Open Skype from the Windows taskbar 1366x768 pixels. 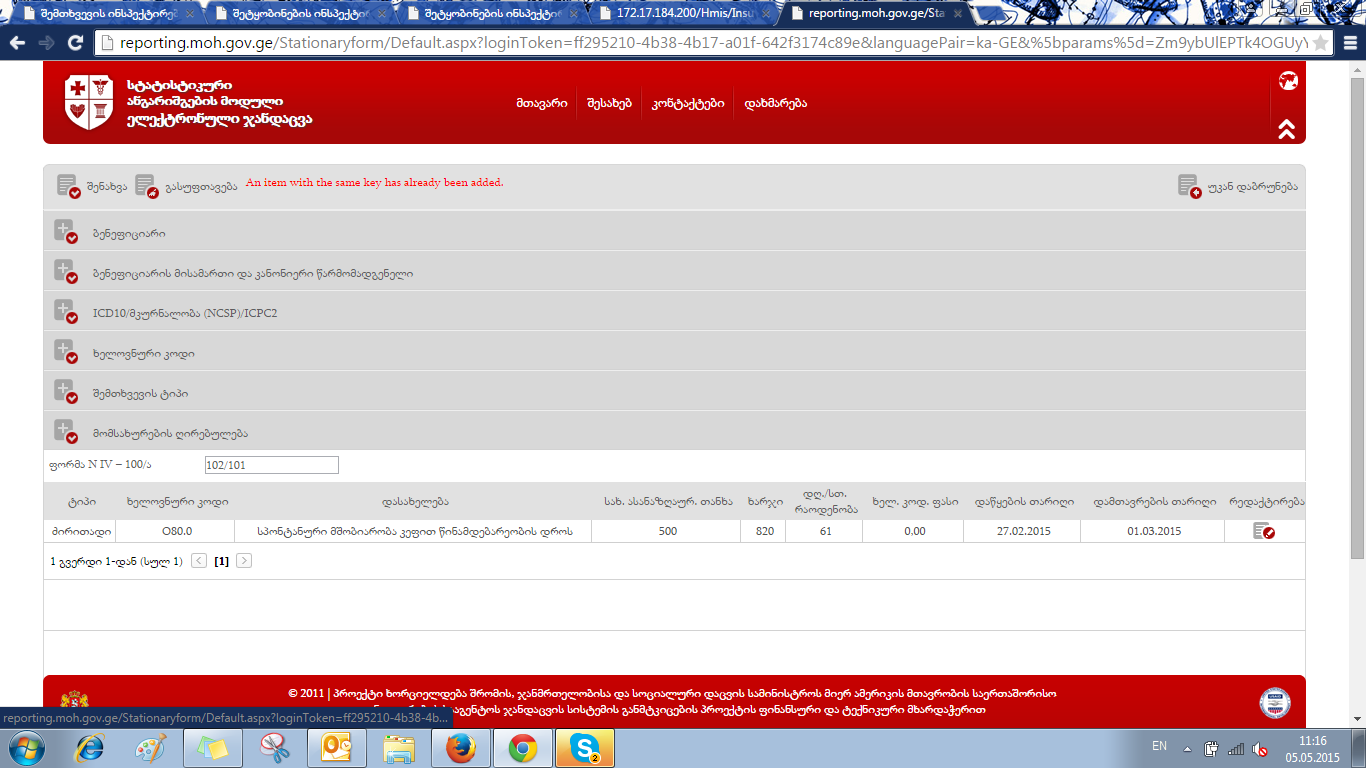tap(584, 748)
